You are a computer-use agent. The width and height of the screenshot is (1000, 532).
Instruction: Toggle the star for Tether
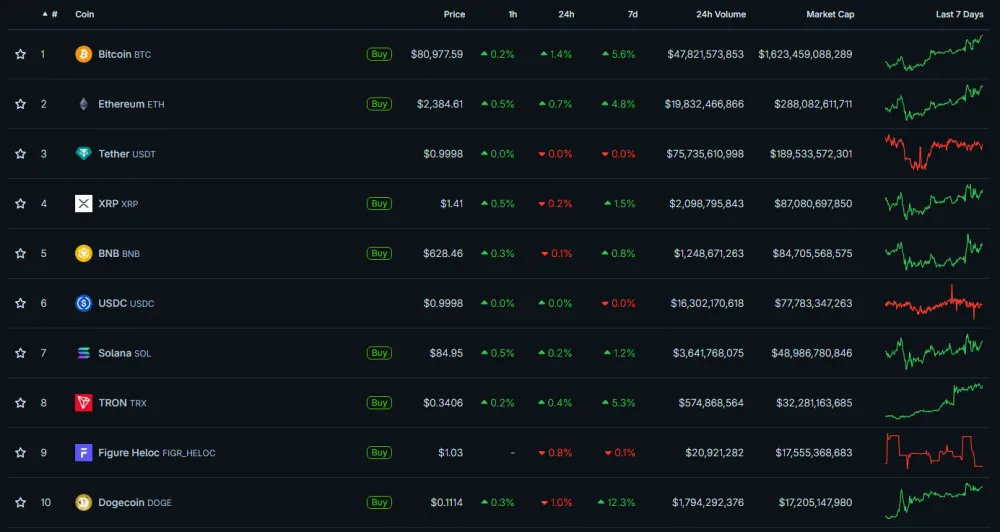20,154
